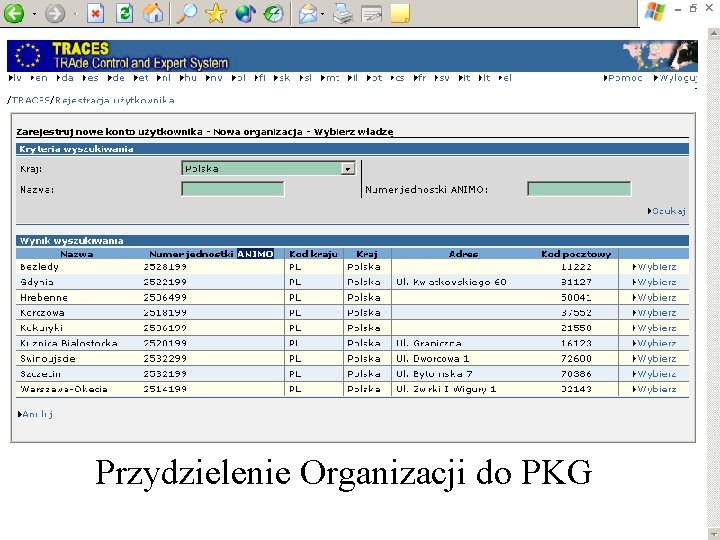Log out via the Wyloguj link
The image size is (720, 540).
pos(675,78)
